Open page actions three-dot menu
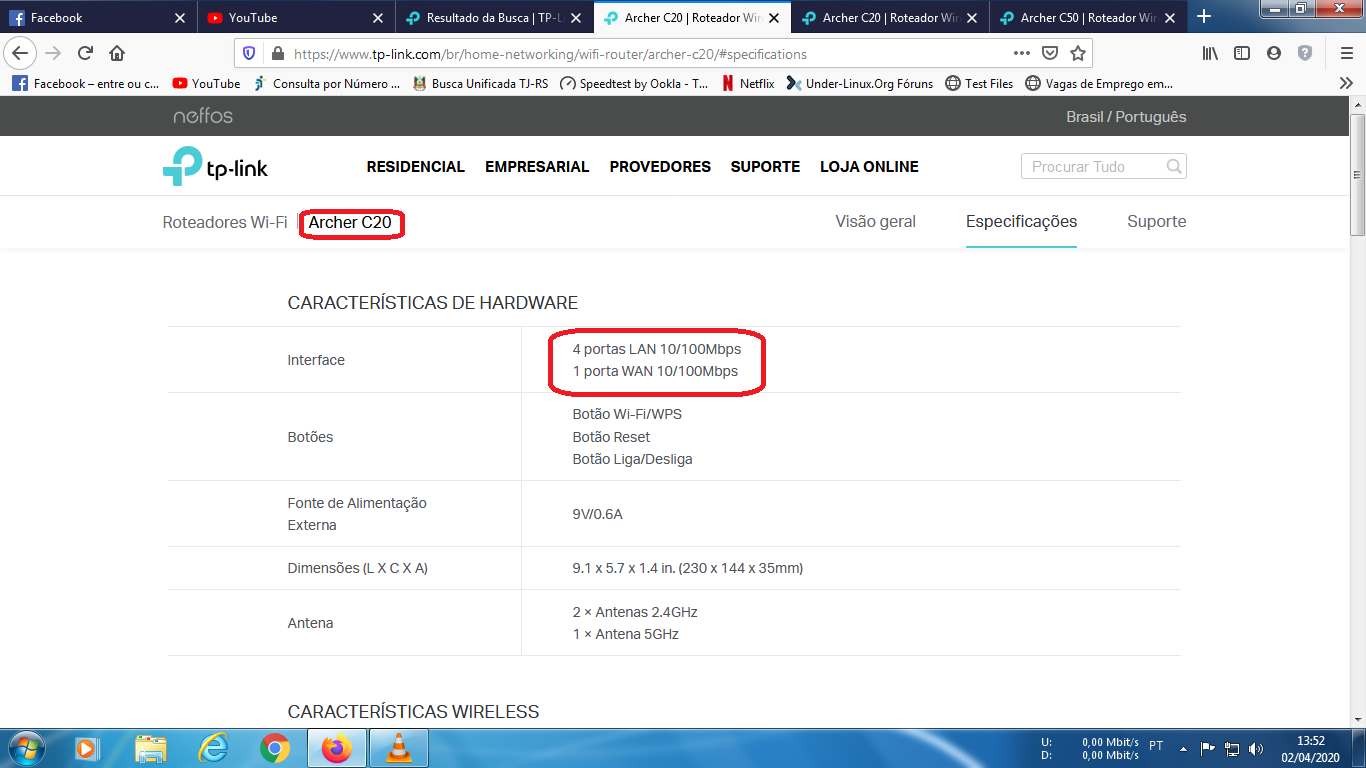Screen dimensions: 1366x768 (x=1021, y=53)
